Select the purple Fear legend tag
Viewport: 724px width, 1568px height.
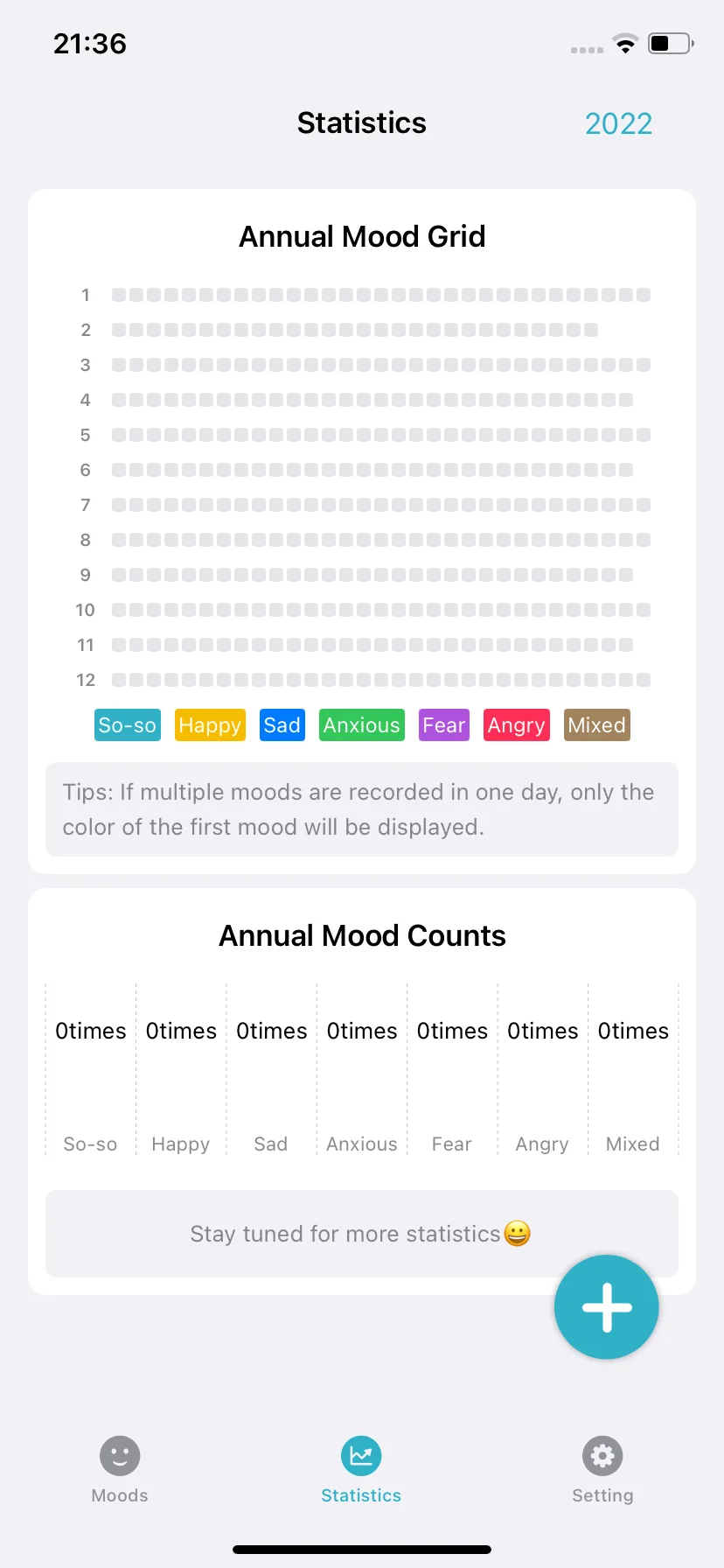(444, 725)
